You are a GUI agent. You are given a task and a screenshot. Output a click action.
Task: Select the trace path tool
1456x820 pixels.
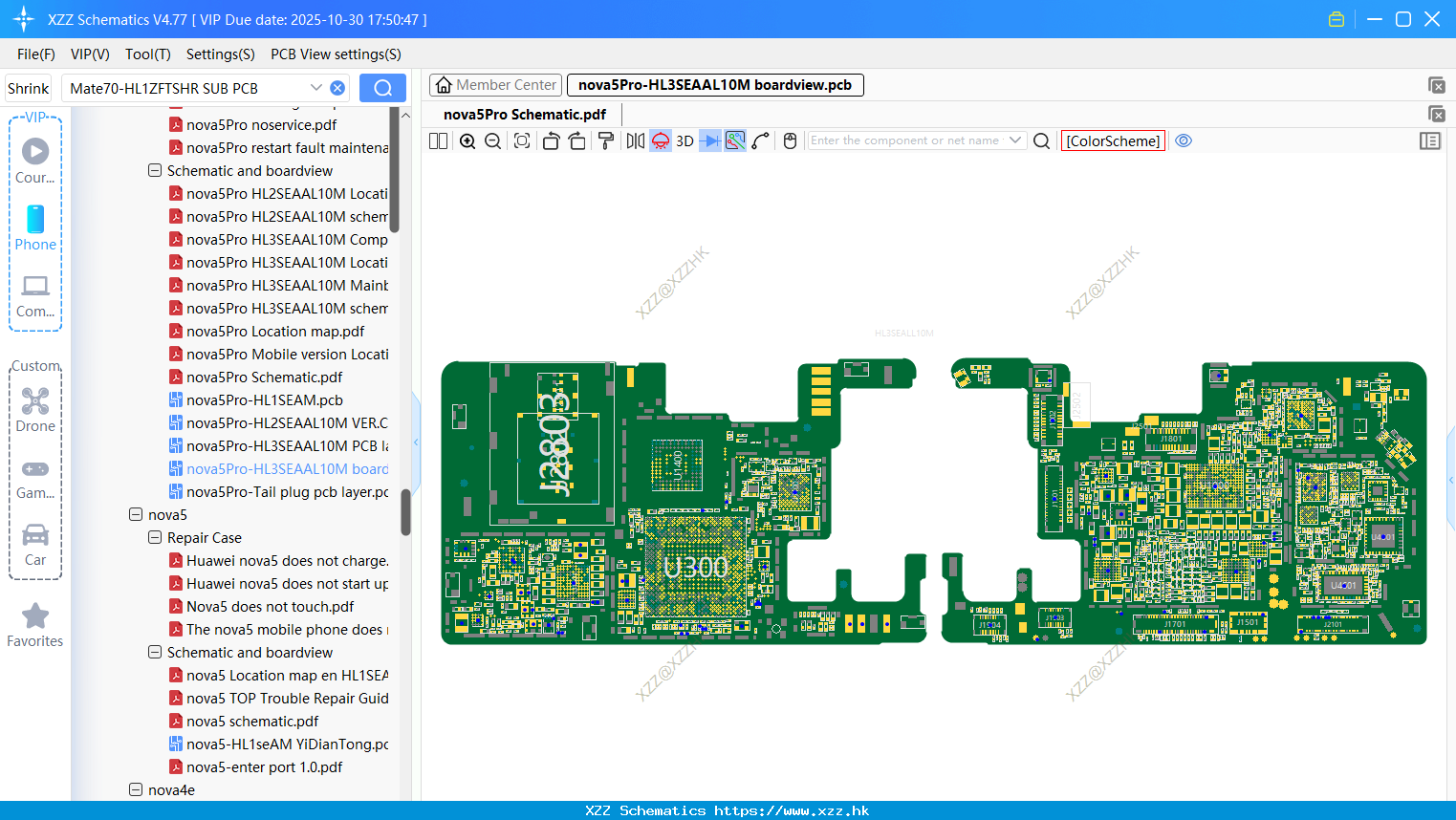[761, 140]
